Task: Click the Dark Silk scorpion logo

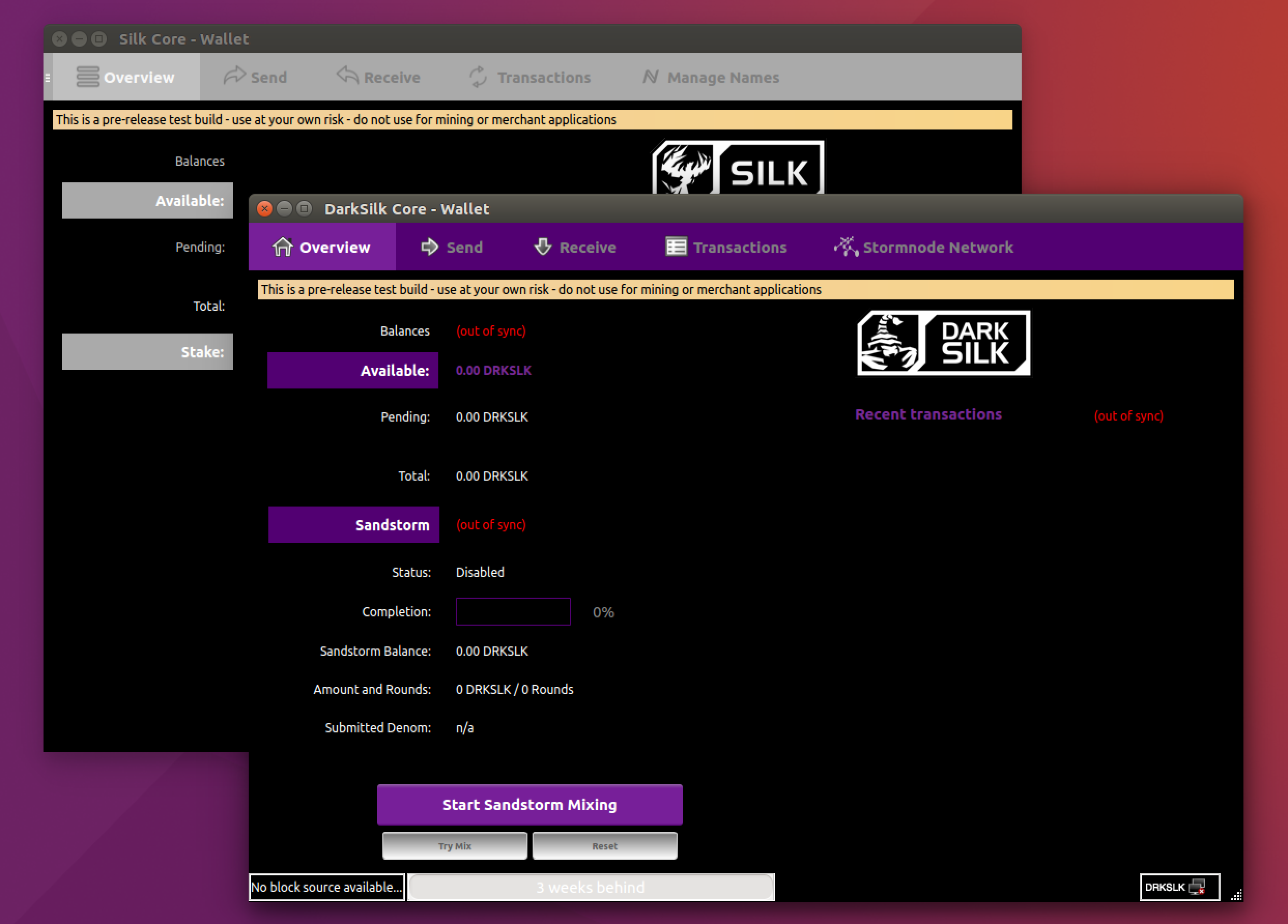Action: pos(943,343)
